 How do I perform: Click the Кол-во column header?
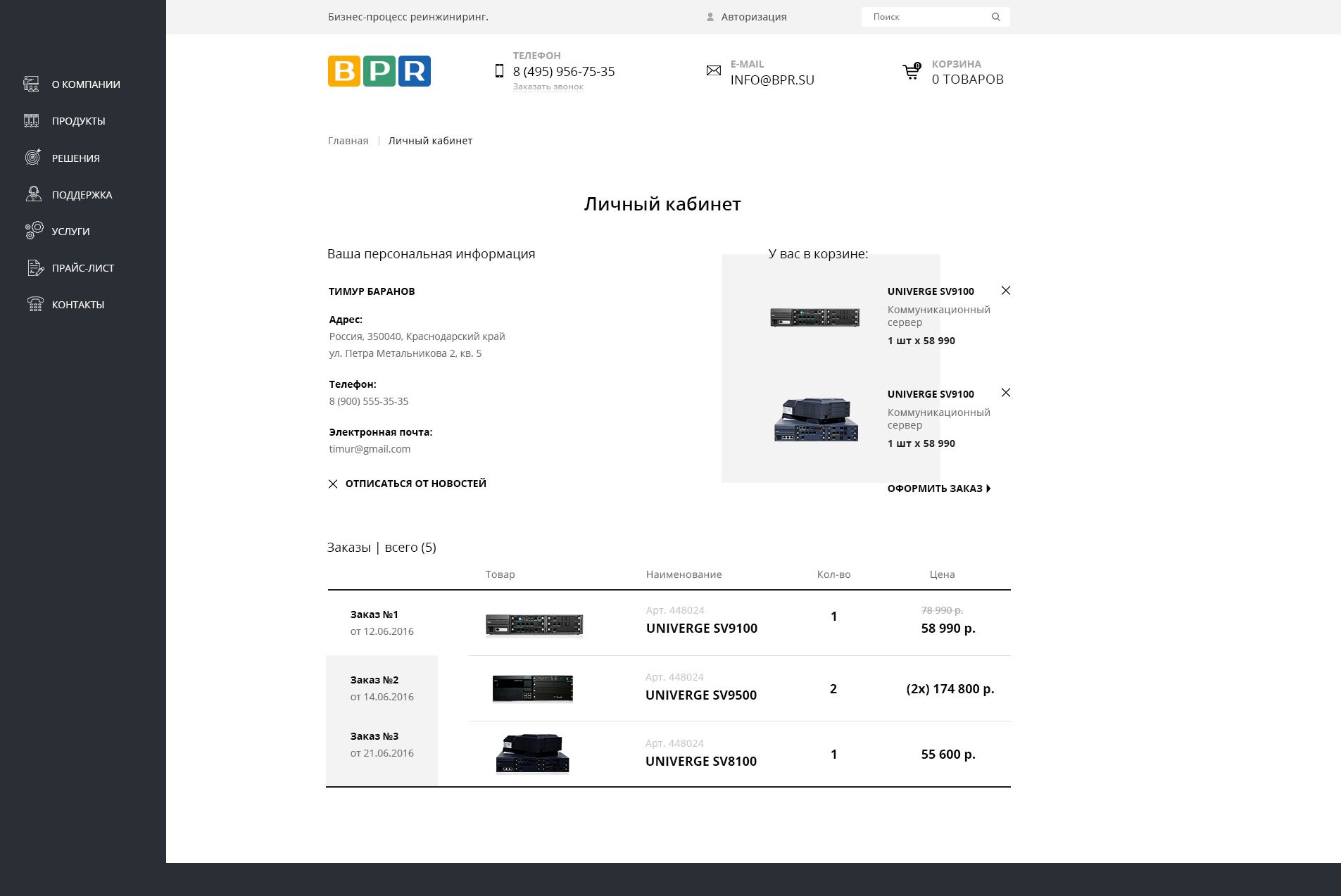click(x=834, y=574)
